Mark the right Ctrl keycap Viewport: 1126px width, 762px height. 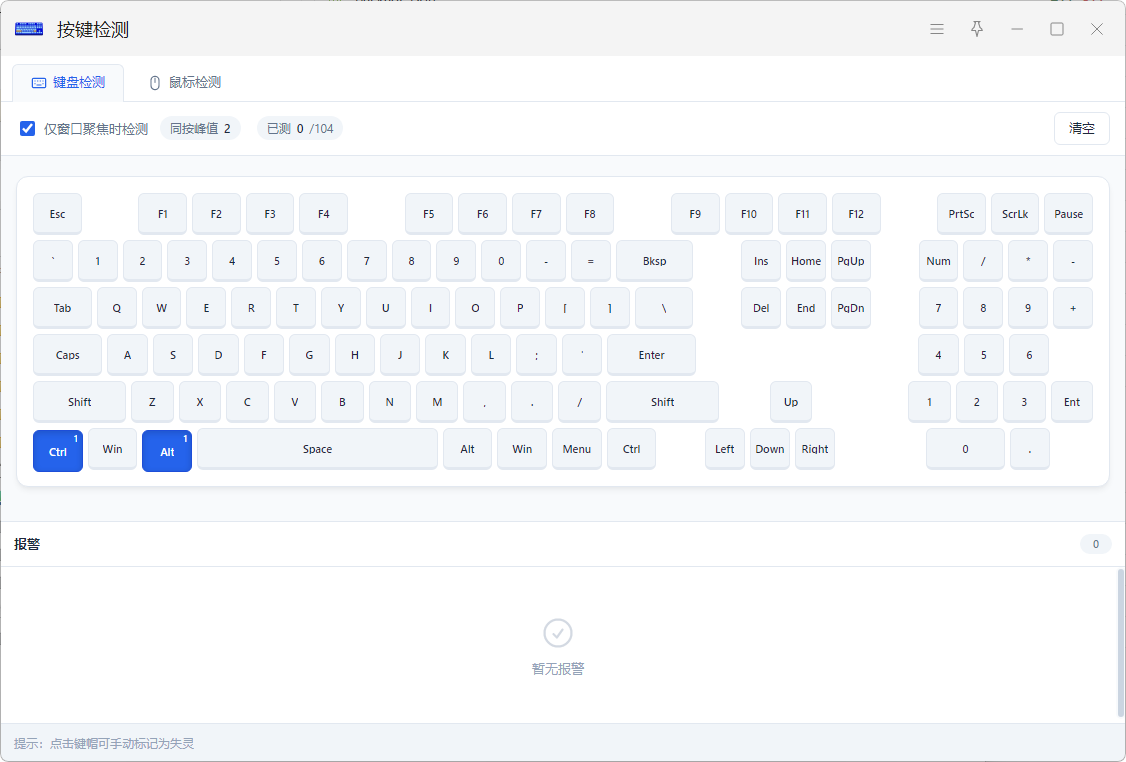(x=631, y=449)
